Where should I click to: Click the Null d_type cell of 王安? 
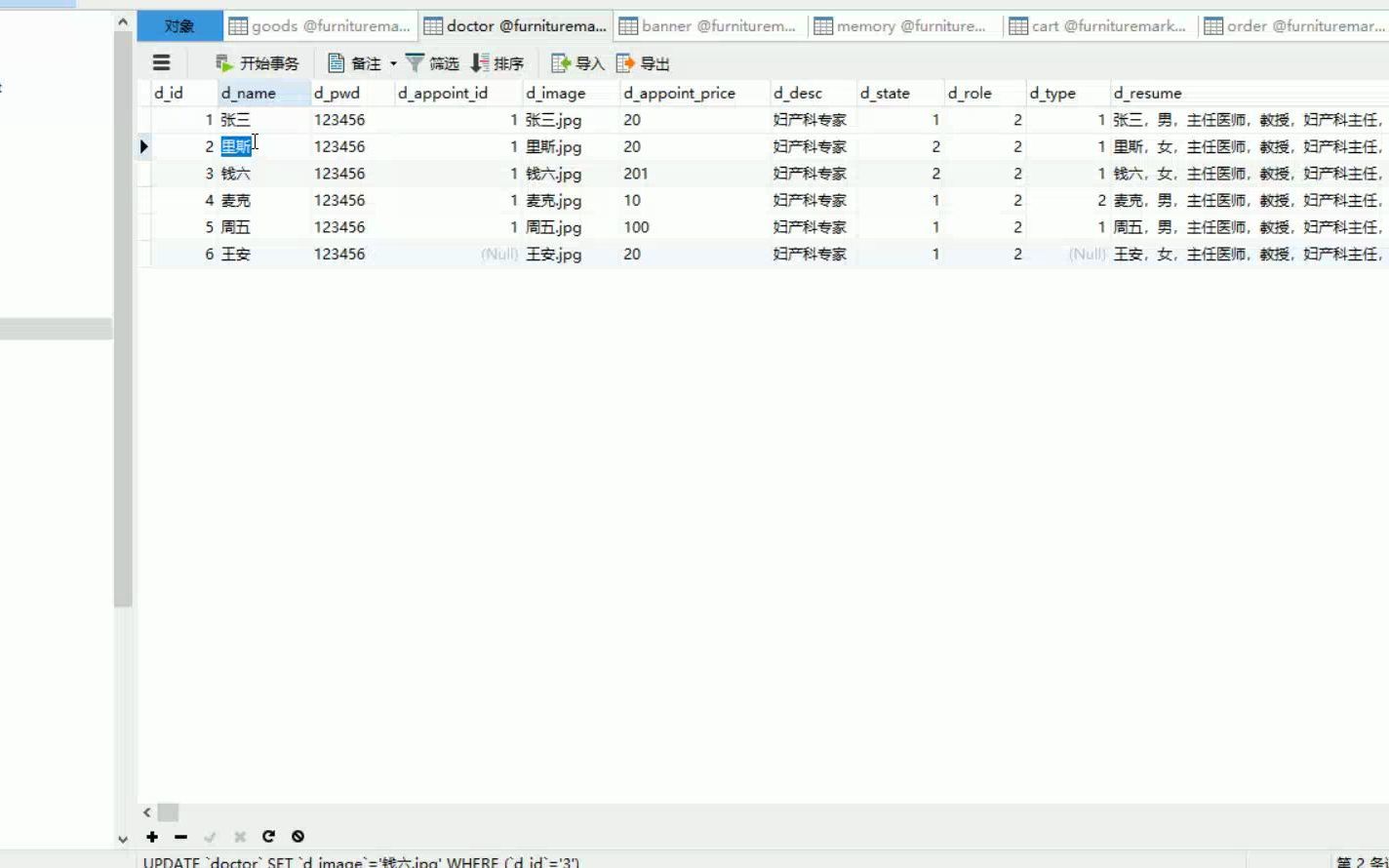pos(1068,254)
